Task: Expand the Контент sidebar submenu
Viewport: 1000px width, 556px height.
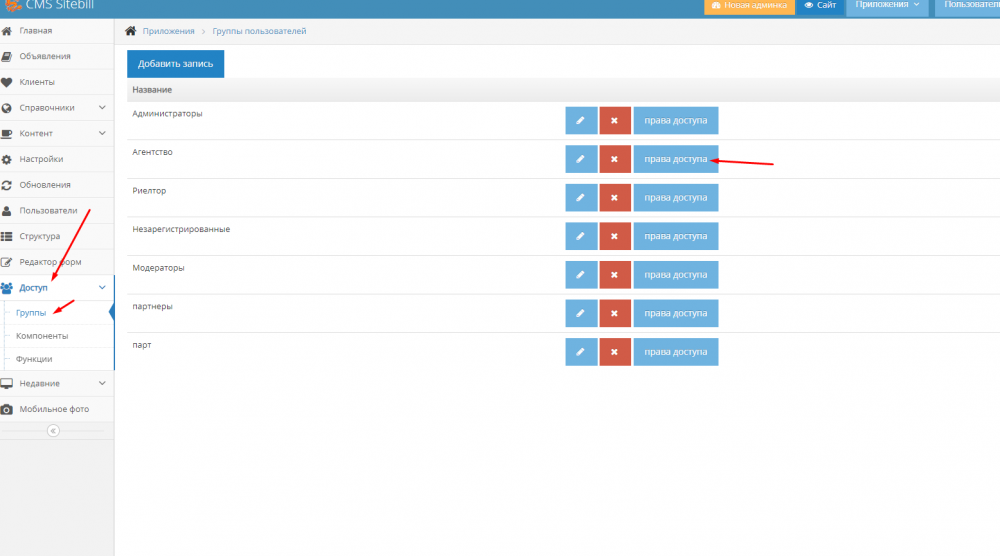Action: [x=102, y=133]
